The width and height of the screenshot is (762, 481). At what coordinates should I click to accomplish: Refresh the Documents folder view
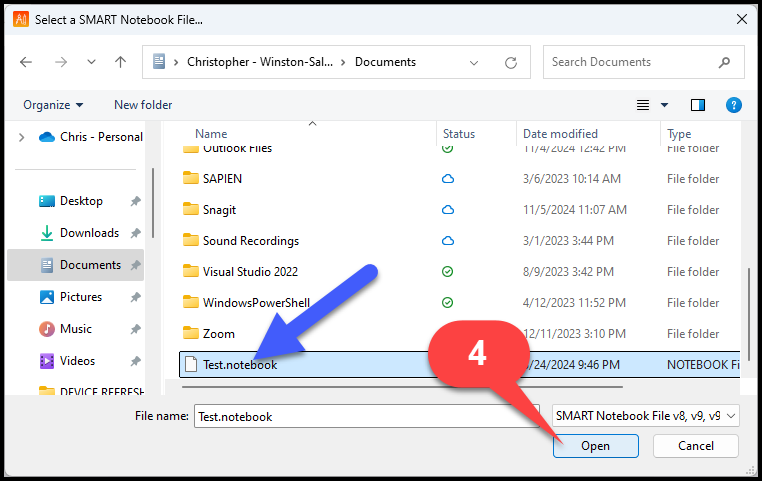pyautogui.click(x=511, y=62)
